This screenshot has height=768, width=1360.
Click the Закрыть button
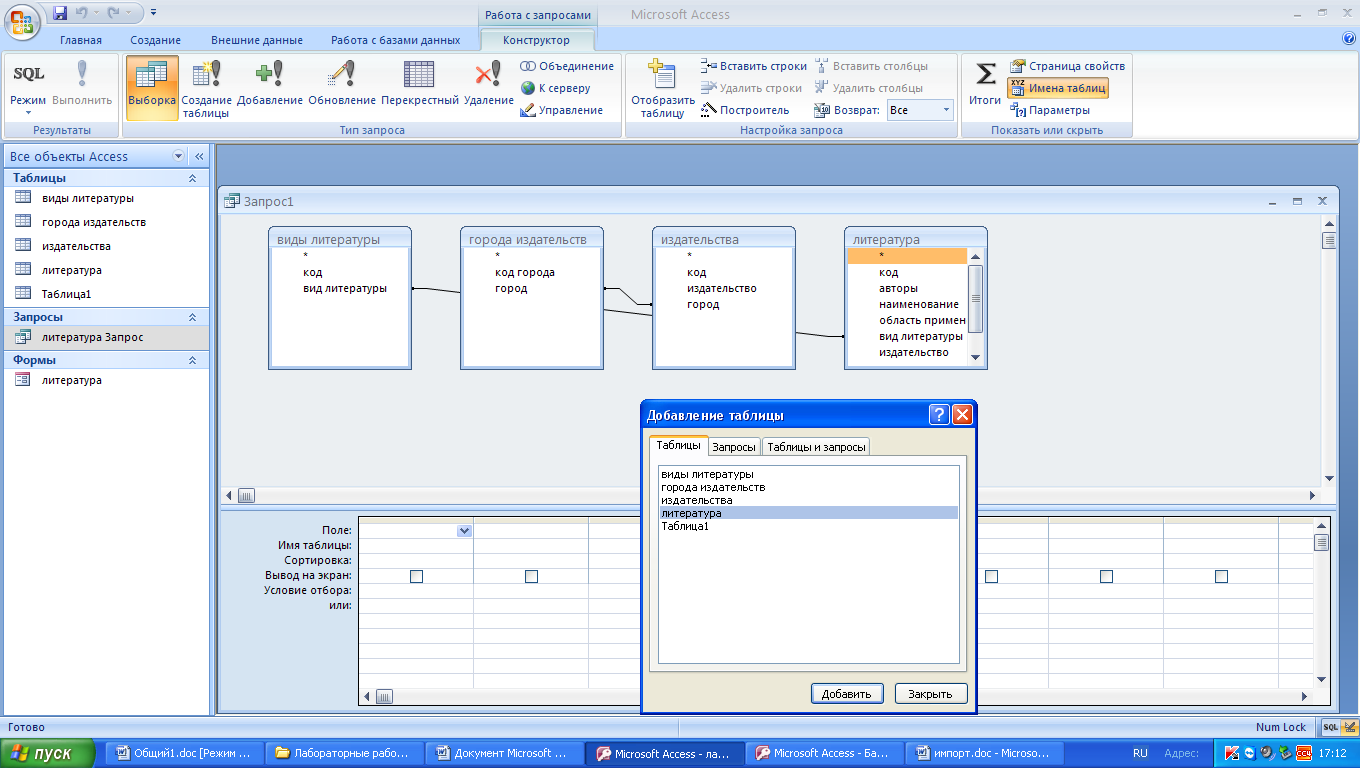[931, 693]
